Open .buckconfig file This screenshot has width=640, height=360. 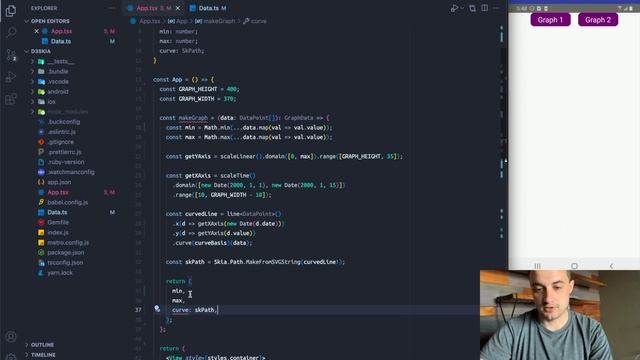point(64,122)
